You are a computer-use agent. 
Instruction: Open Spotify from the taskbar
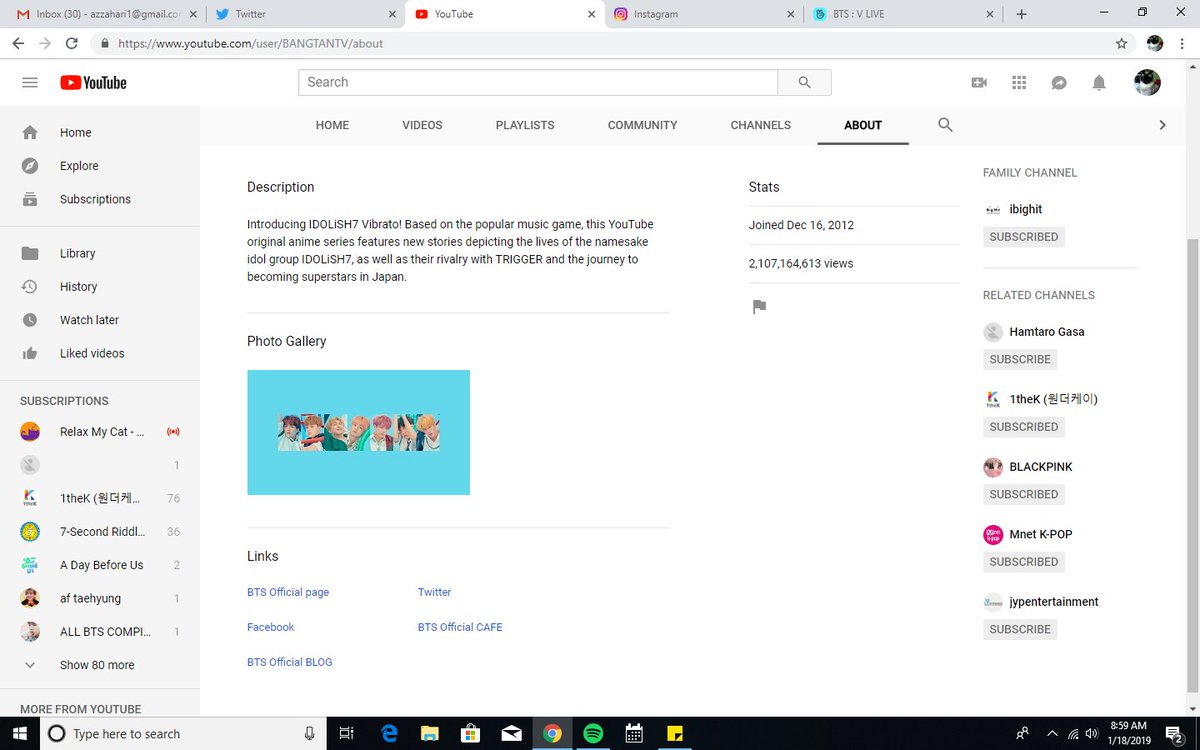tap(593, 733)
